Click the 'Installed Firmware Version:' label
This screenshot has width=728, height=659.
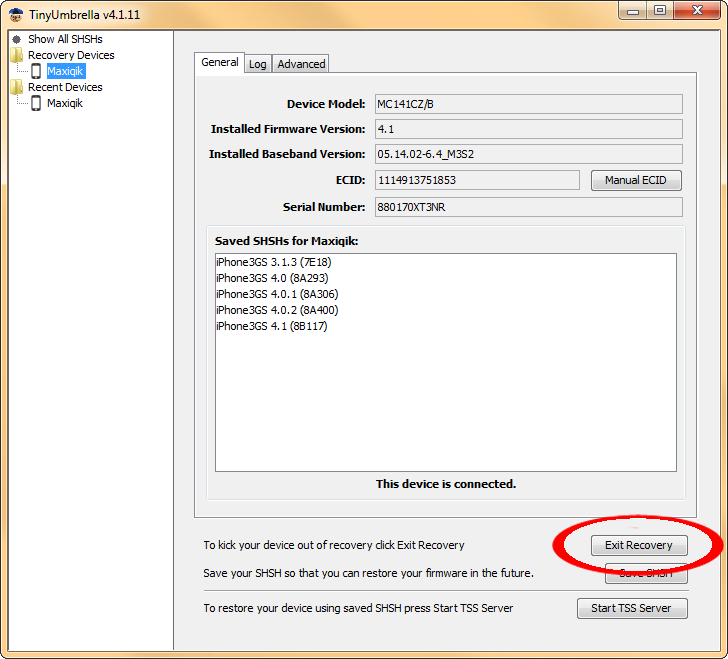288,129
